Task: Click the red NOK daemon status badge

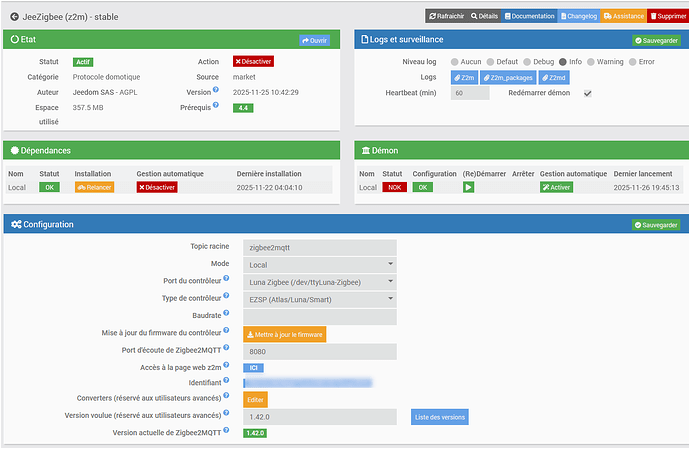Action: pos(394,187)
